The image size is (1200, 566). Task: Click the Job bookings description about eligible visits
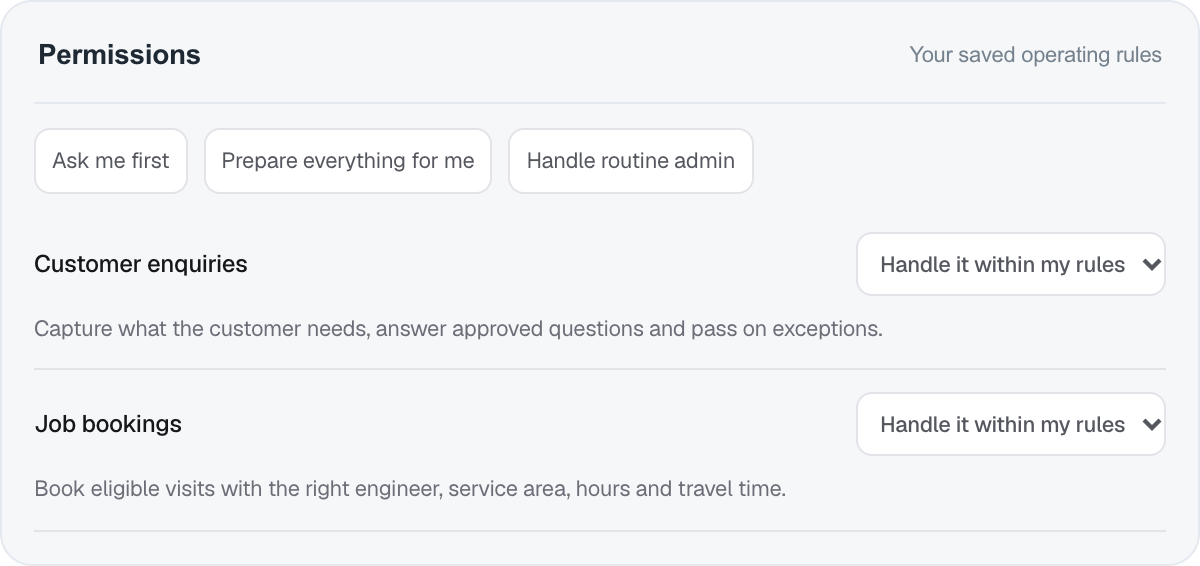[x=410, y=490]
